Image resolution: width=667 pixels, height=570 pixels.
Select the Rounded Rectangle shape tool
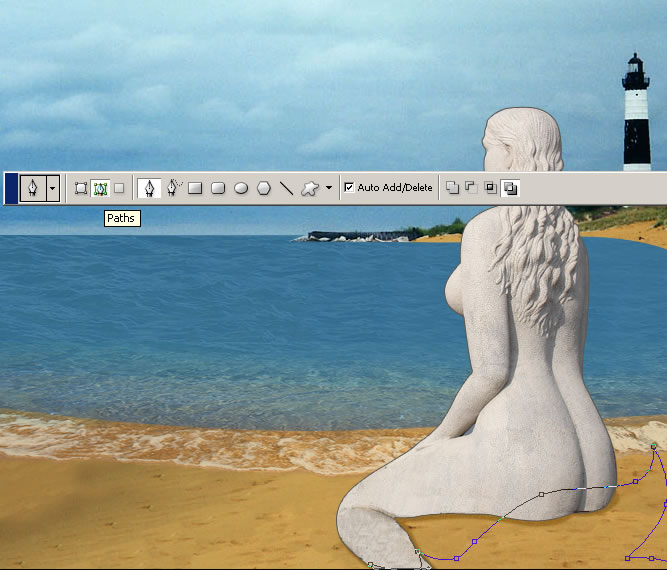point(218,188)
